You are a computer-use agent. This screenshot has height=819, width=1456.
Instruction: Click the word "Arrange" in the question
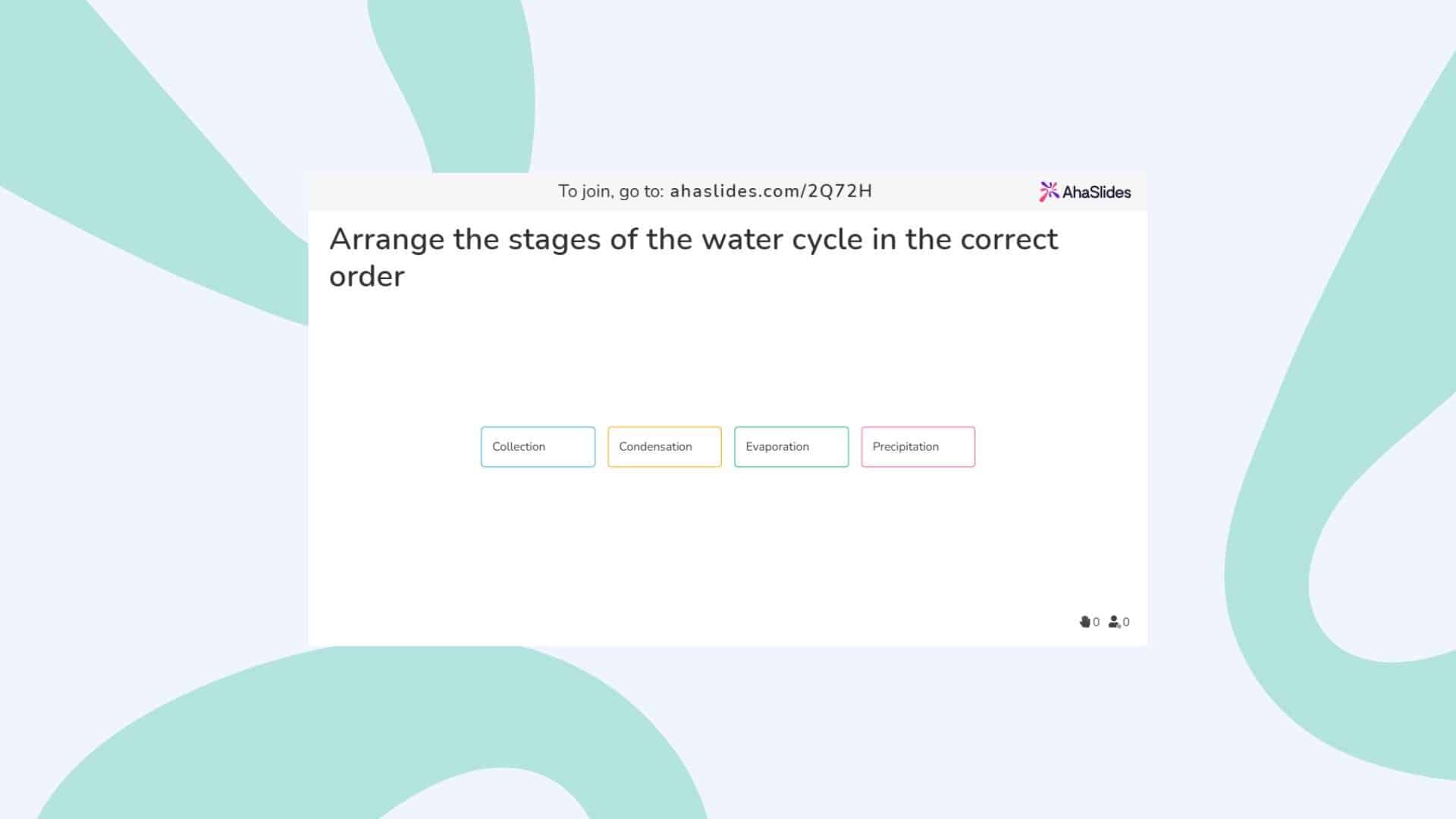coord(387,240)
